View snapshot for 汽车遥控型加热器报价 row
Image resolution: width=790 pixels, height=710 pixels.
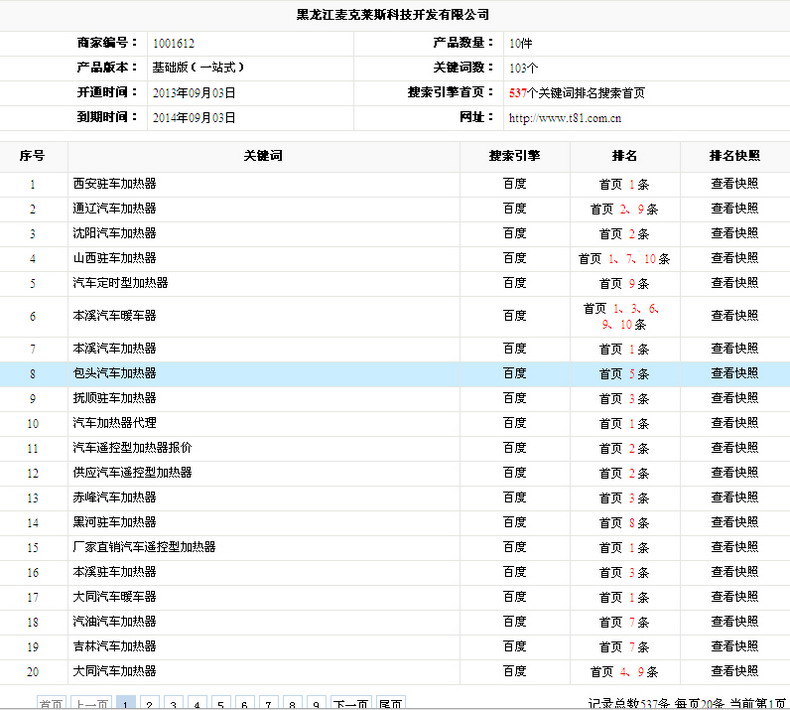[x=734, y=448]
